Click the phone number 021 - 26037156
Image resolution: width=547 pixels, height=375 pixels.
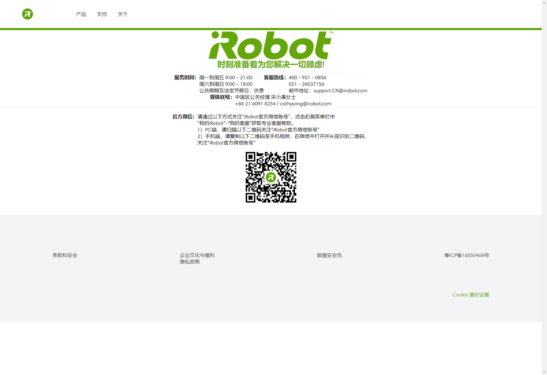click(x=306, y=84)
